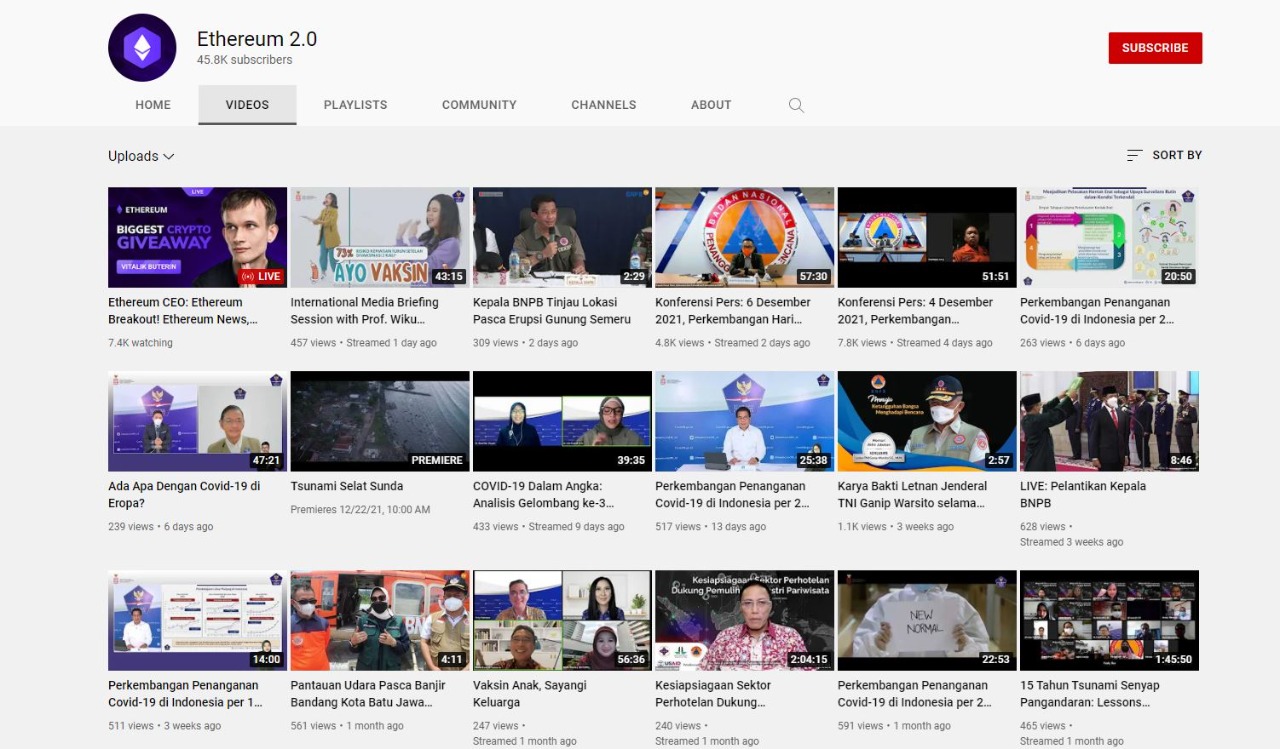Screen dimensions: 1280x749
Task: Click title 'COVID-19 Dalam Angka: Analisis Gelombang ke-3'
Action: click(544, 494)
